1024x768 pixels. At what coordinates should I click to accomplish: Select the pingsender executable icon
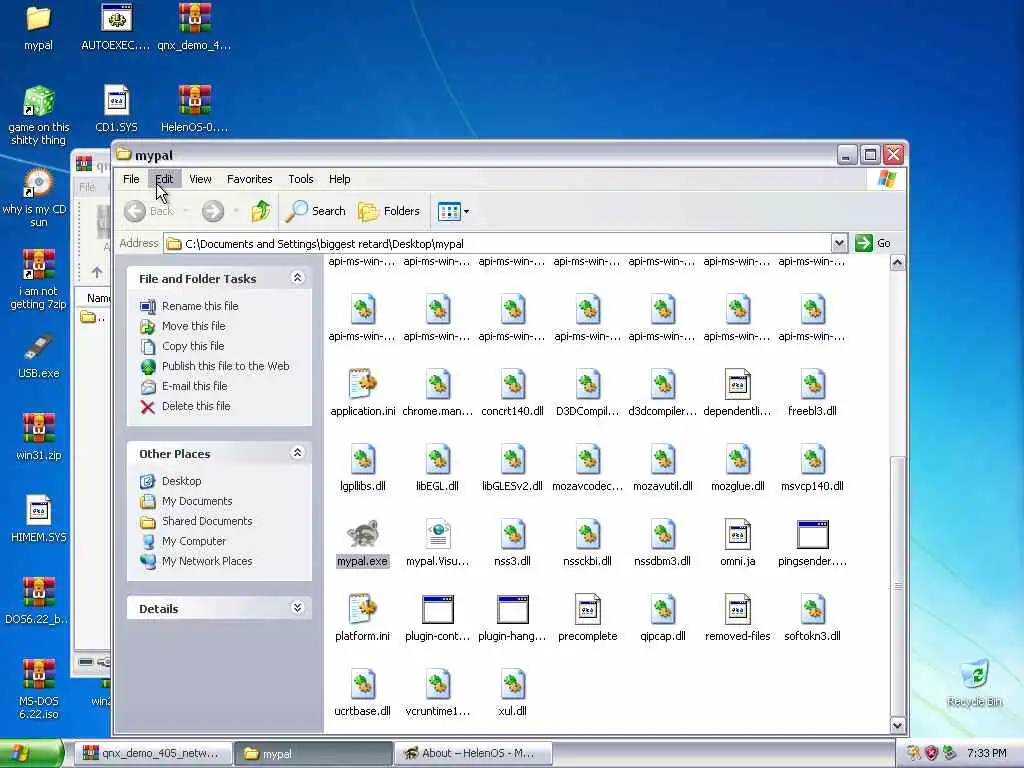(812, 535)
